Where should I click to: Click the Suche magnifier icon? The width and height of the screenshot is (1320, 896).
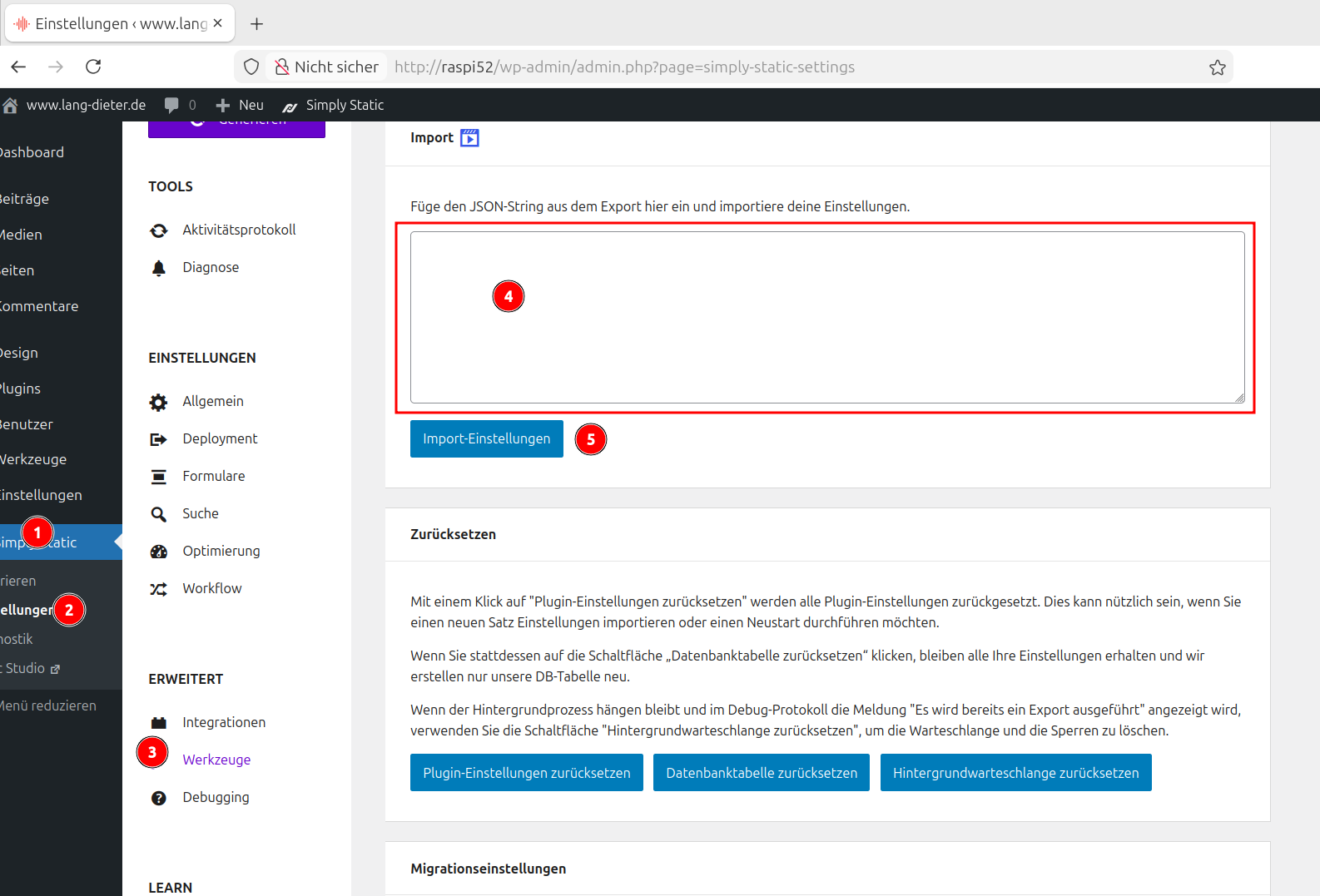click(158, 514)
